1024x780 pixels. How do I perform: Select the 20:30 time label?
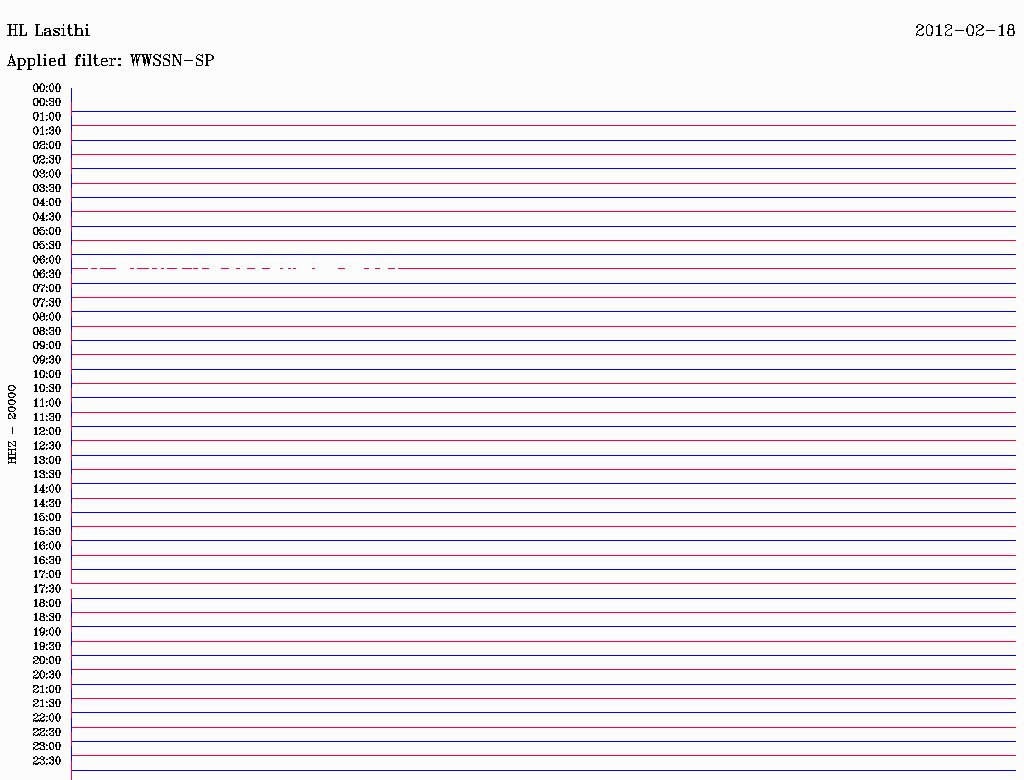[x=47, y=674]
